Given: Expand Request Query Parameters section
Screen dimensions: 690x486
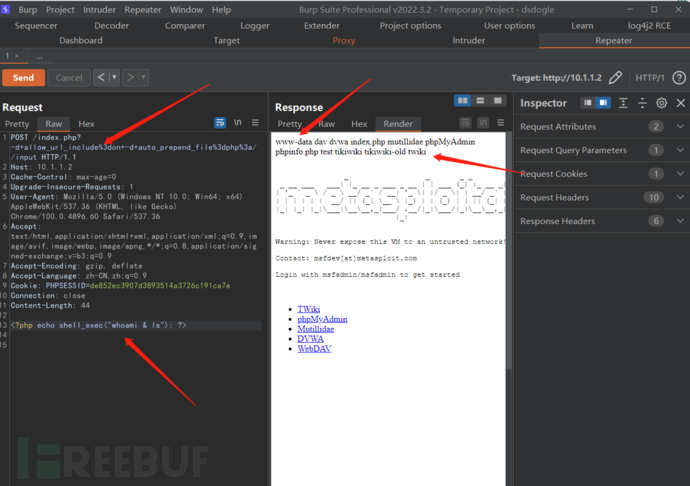Looking at the screenshot, I should (x=680, y=150).
